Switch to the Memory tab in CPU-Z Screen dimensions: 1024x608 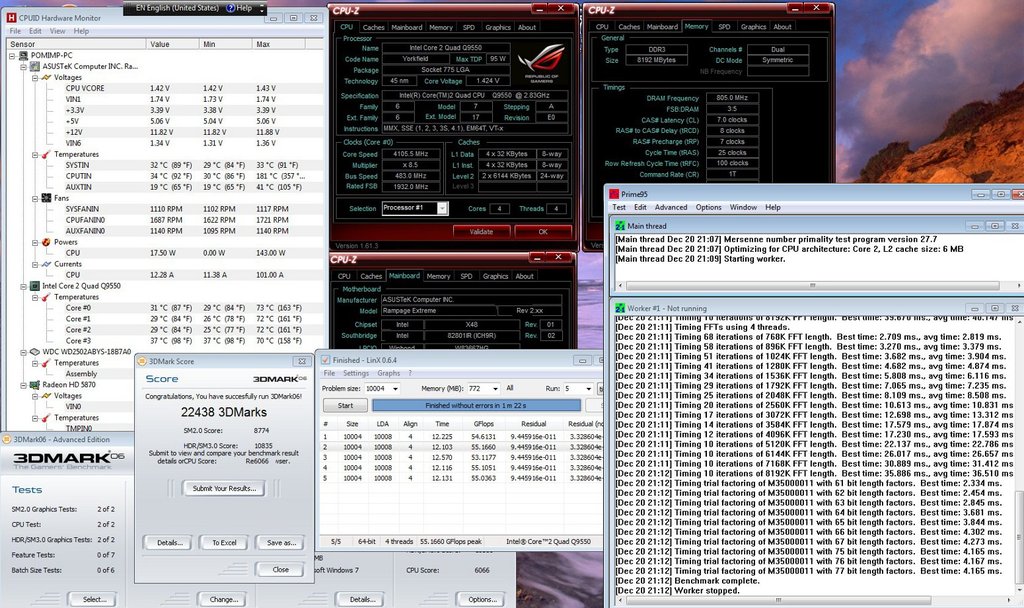tap(441, 27)
